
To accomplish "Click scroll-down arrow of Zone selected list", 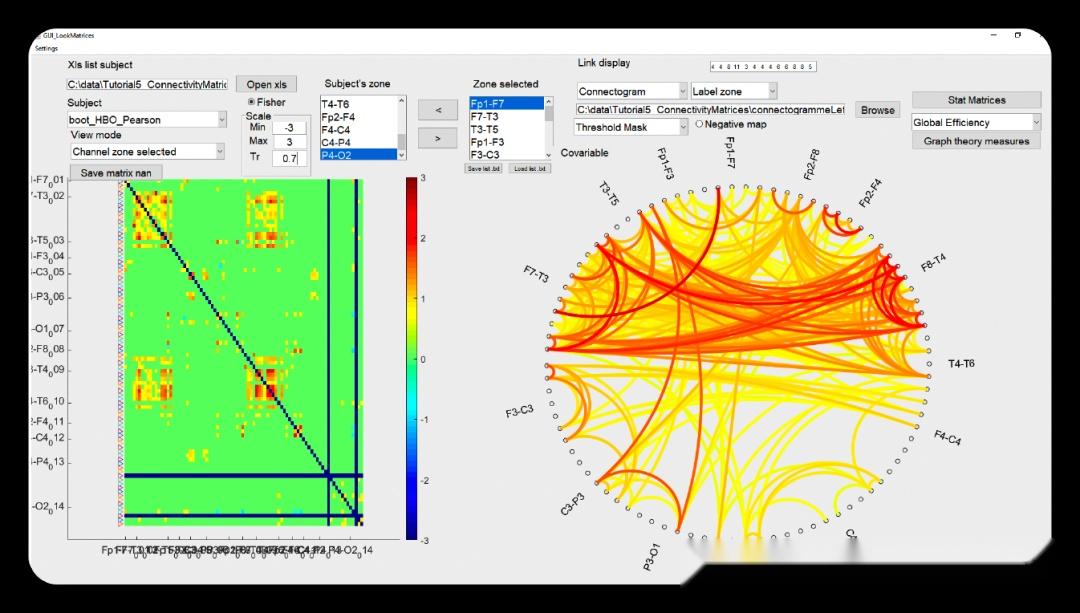I will (x=549, y=156).
